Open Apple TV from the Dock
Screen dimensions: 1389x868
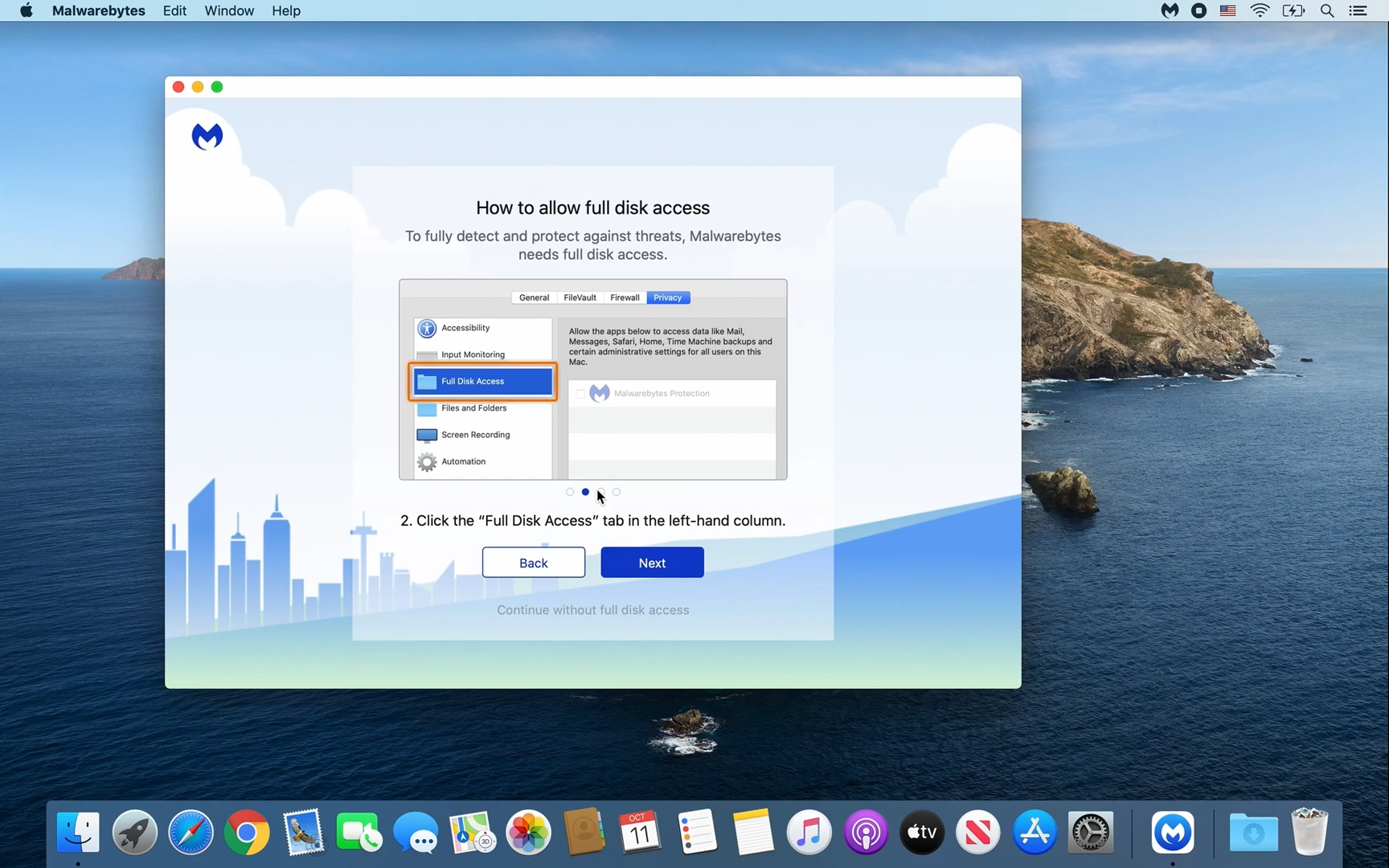(x=922, y=832)
